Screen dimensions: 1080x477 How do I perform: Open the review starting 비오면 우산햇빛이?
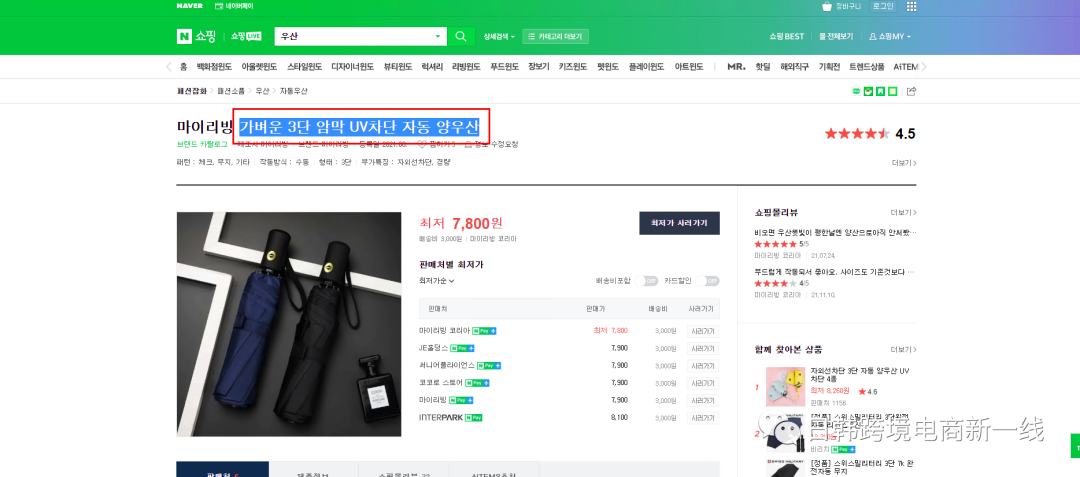pos(835,233)
